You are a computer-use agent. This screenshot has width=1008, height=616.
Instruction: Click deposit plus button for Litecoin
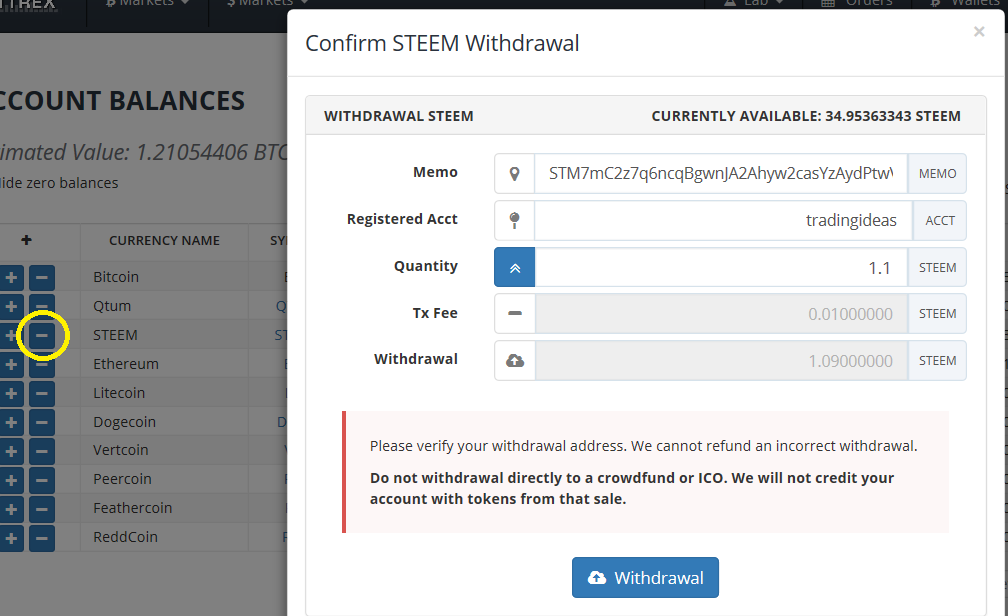coord(11,394)
